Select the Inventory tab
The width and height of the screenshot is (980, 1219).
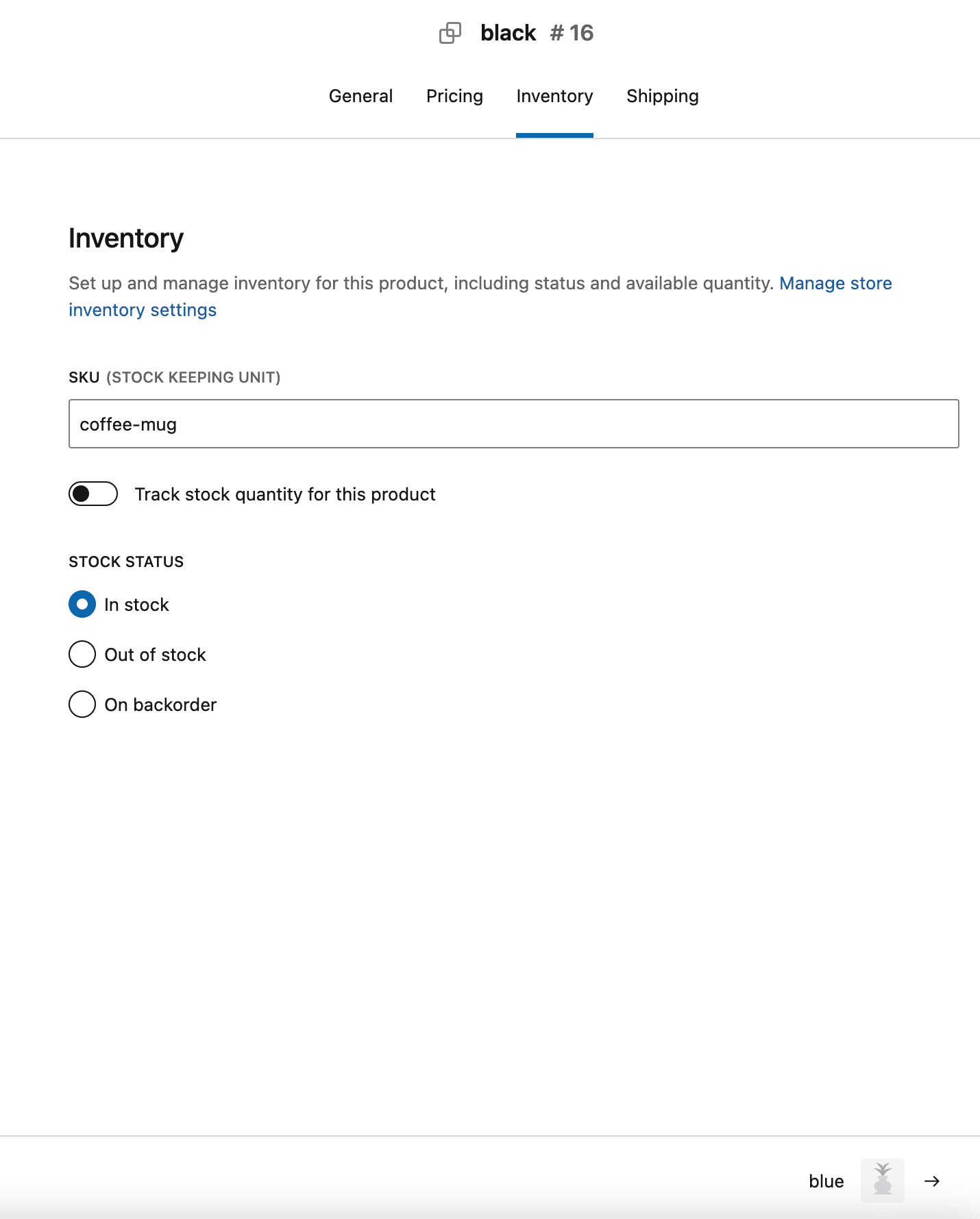pyautogui.click(x=554, y=96)
